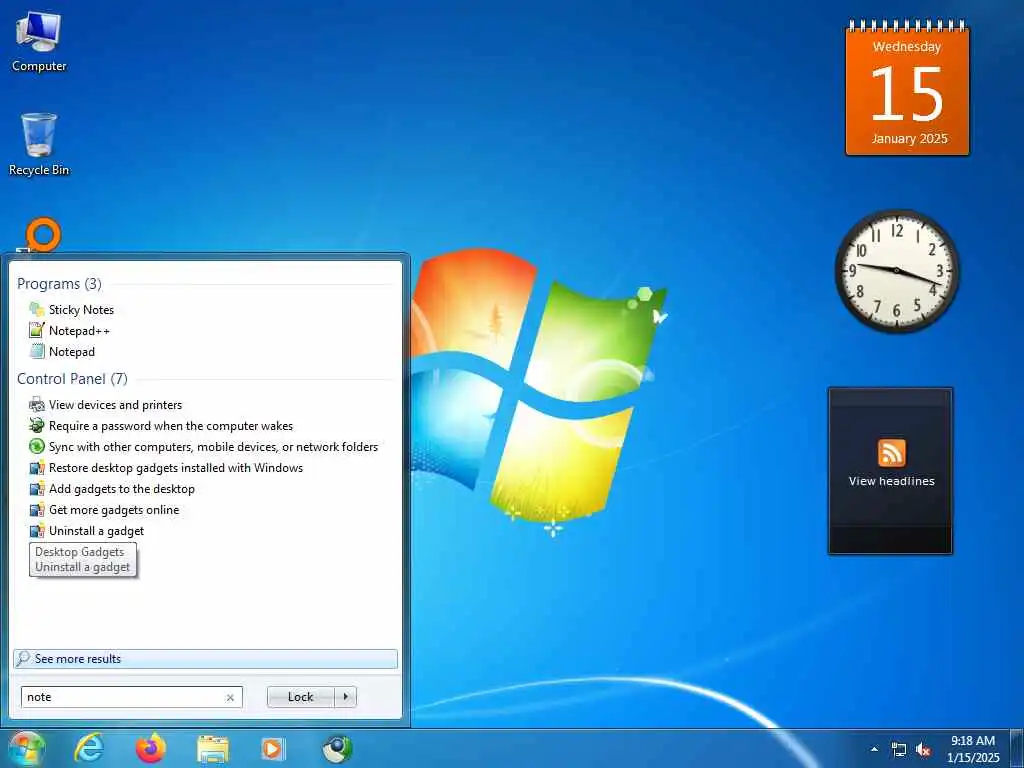Click the Lock button
Image resolution: width=1024 pixels, height=768 pixels.
(x=300, y=697)
